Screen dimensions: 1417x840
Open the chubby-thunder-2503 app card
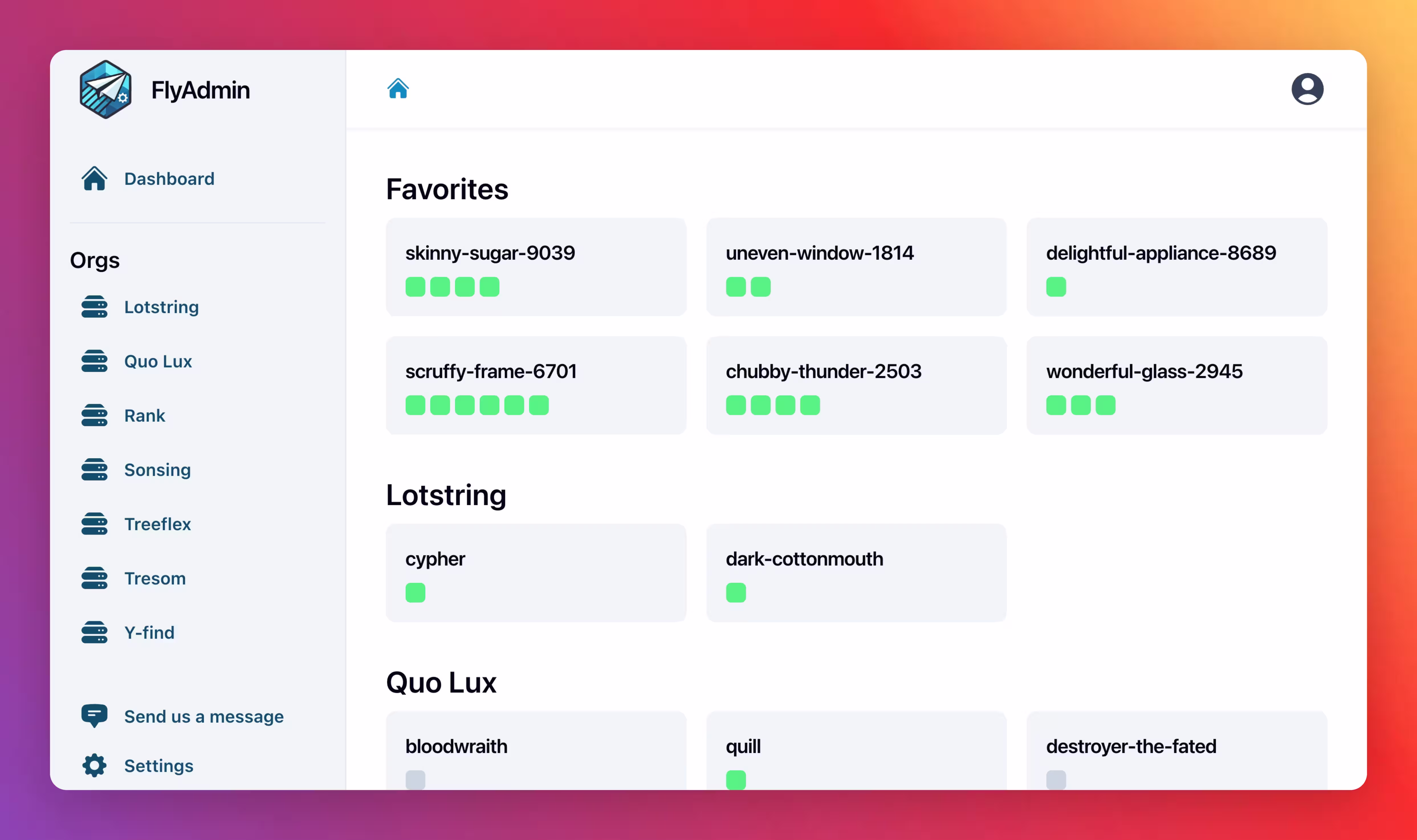pyautogui.click(x=856, y=385)
